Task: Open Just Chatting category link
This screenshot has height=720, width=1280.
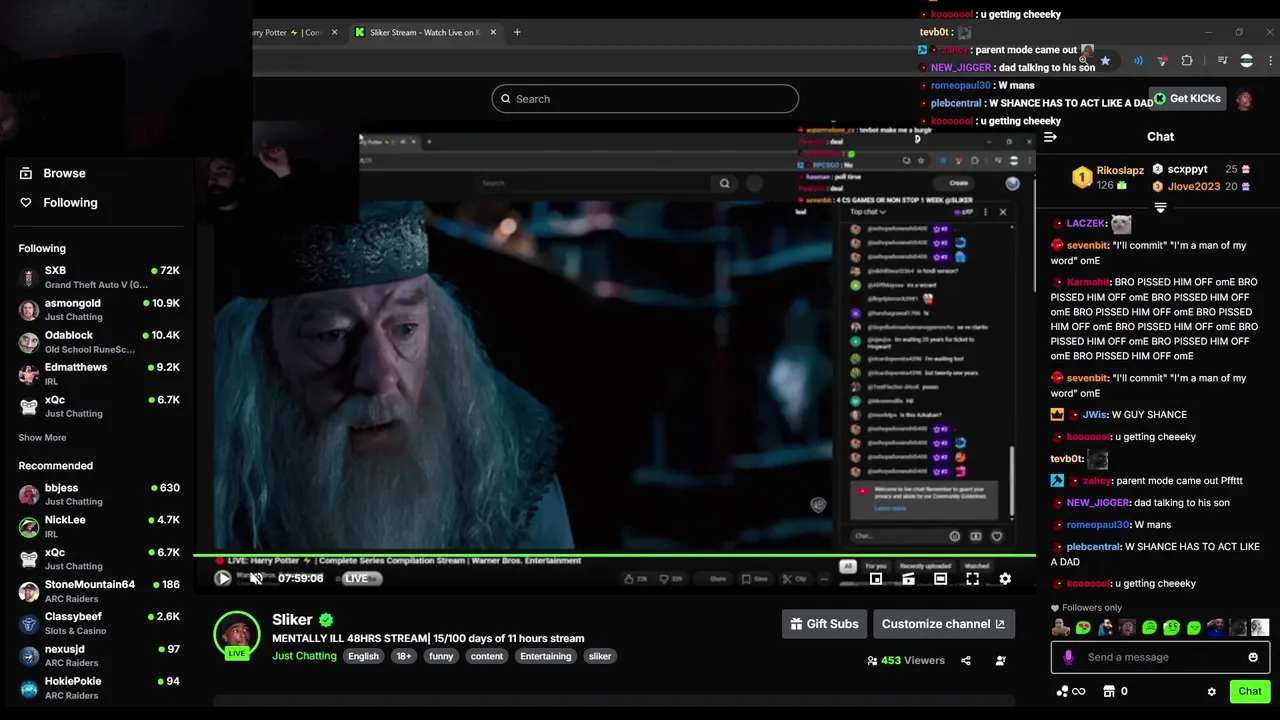Action: (304, 656)
